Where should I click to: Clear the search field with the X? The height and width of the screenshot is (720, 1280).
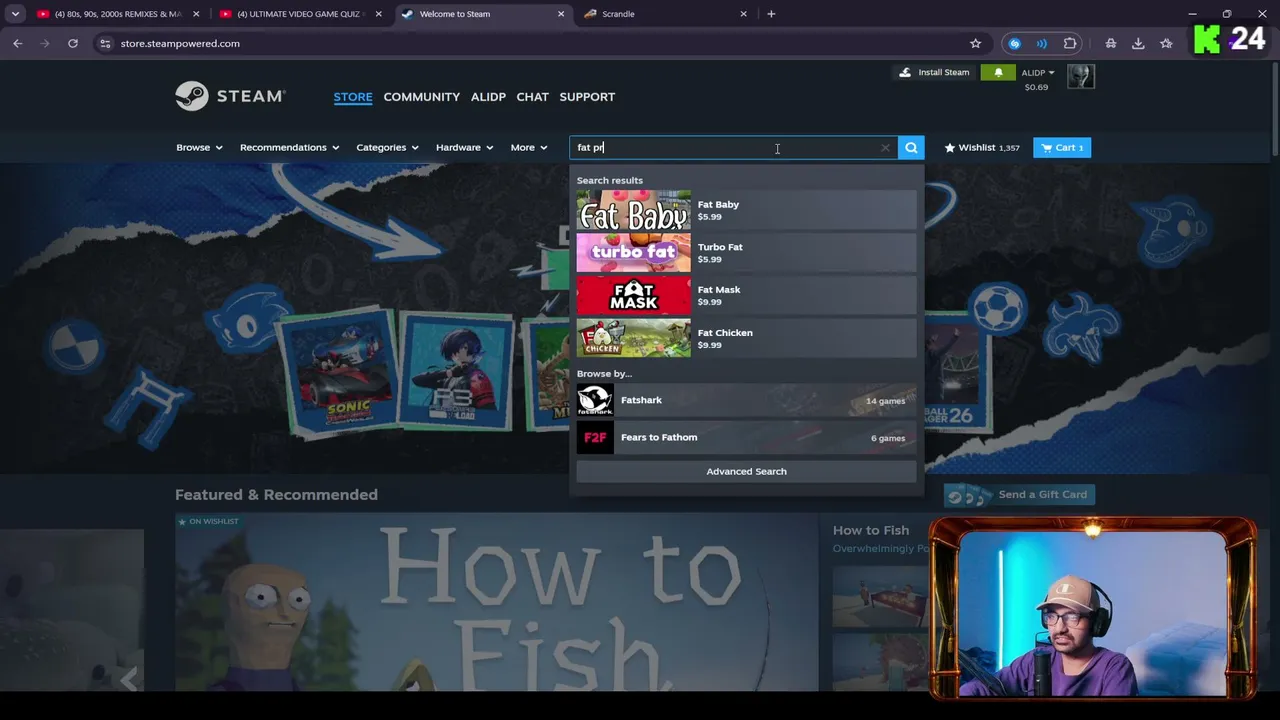[x=885, y=148]
